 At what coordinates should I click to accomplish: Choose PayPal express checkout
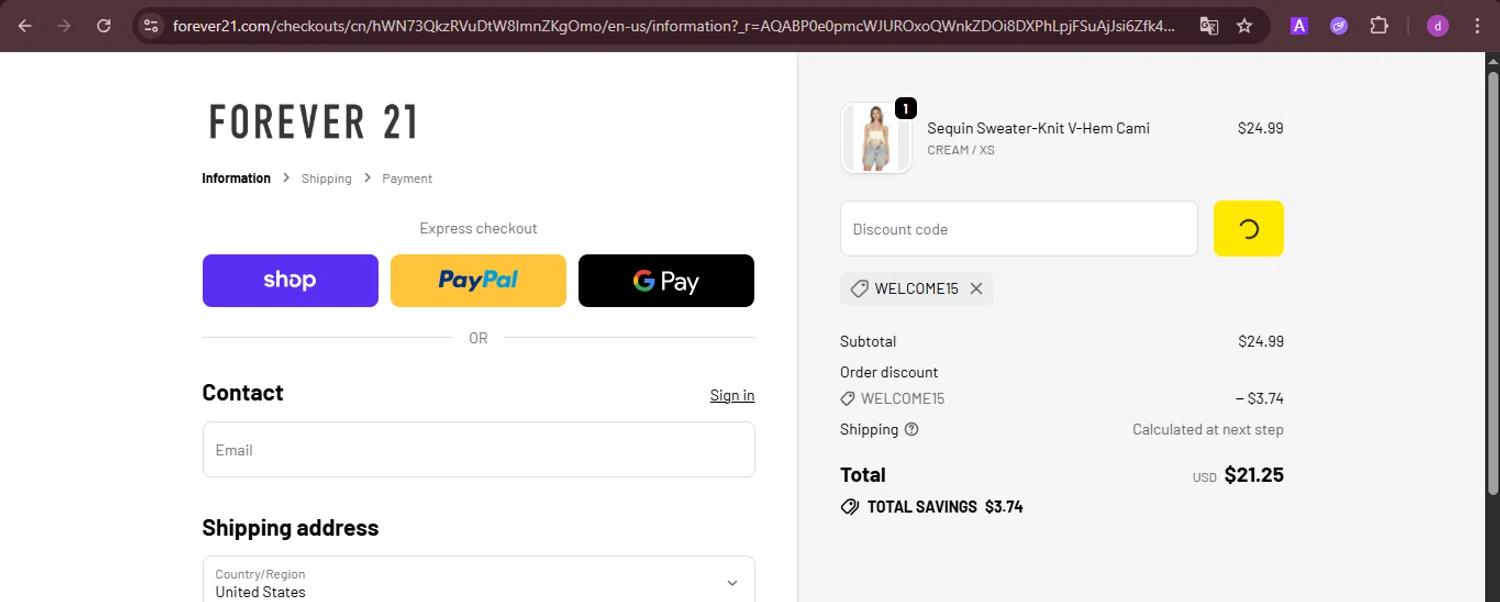[x=478, y=281]
